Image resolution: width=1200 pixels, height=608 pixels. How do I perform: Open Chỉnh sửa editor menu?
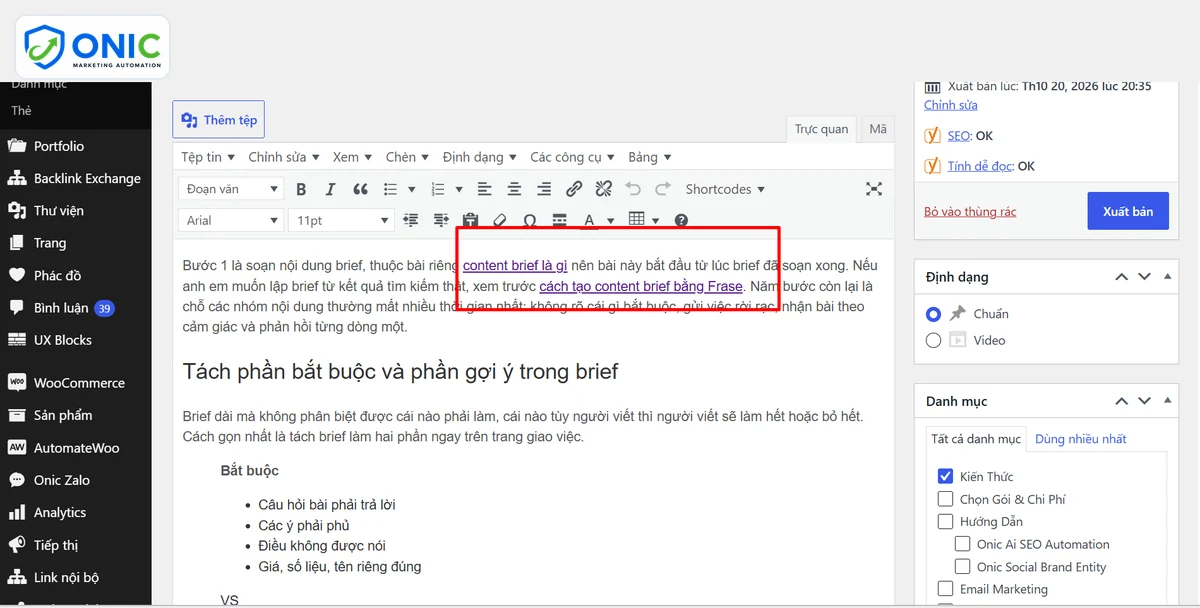pos(284,157)
